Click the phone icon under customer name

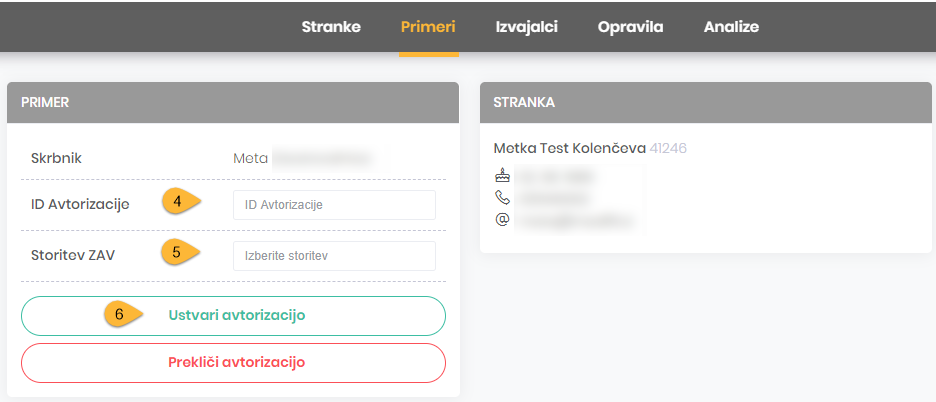coord(502,197)
